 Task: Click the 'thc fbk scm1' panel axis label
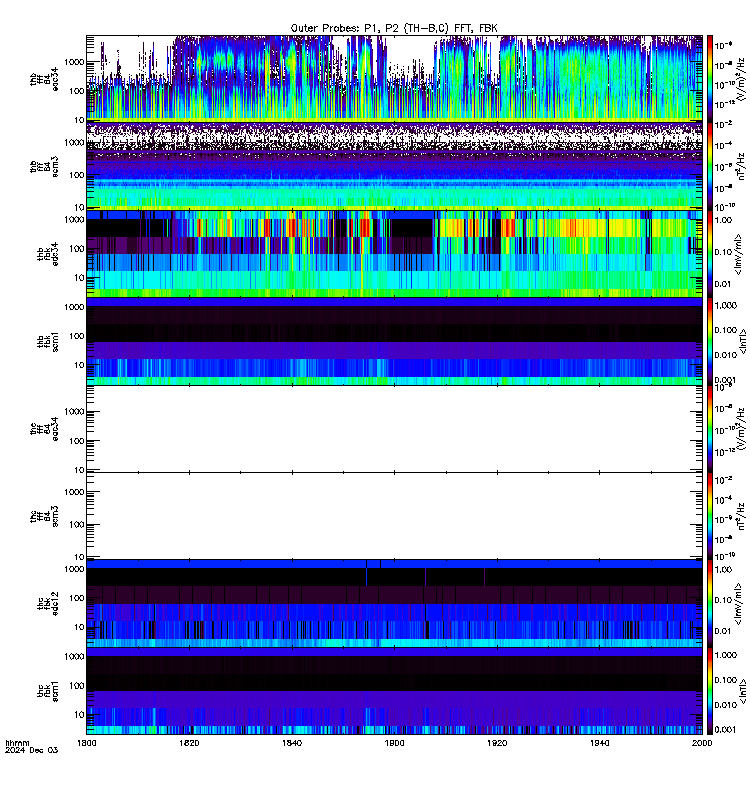(47, 691)
